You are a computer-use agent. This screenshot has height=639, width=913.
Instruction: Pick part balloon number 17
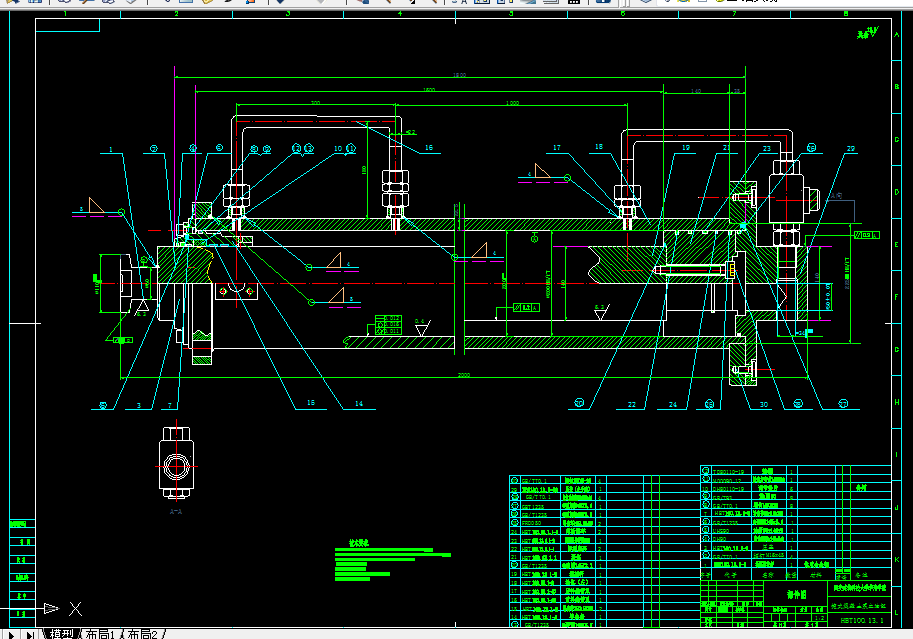pyautogui.click(x=557, y=147)
